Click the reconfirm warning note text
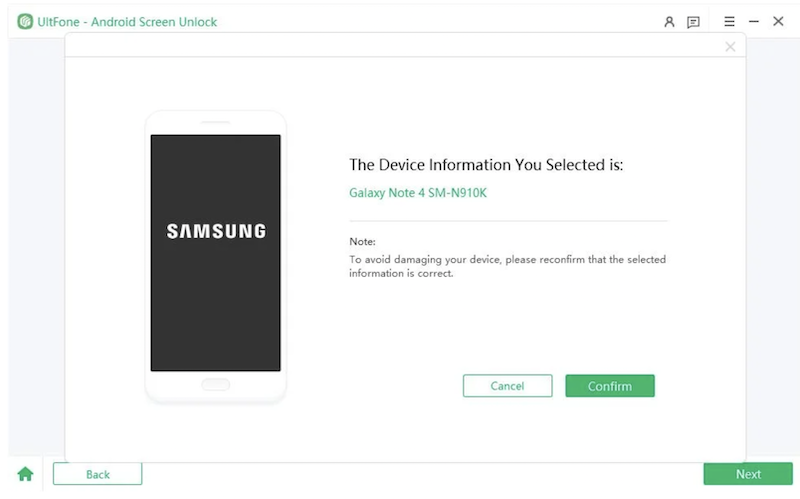800x499 pixels. 507,266
